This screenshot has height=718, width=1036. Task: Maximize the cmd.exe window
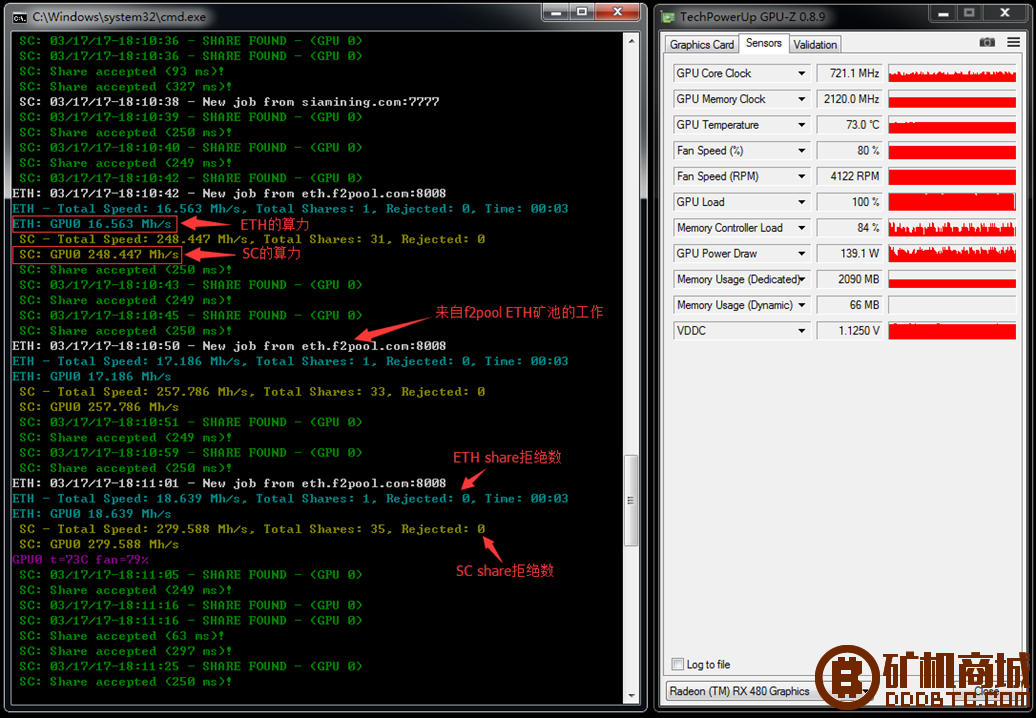(x=581, y=13)
